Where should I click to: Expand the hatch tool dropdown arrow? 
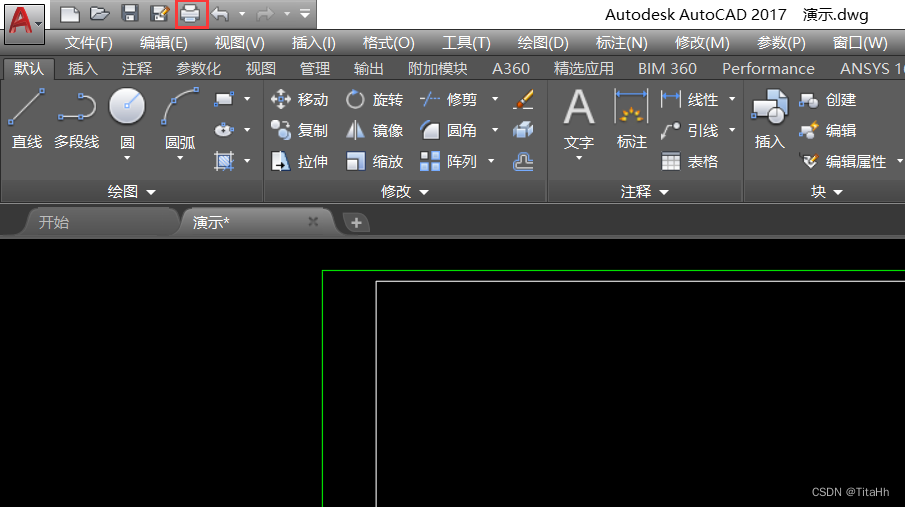point(247,161)
